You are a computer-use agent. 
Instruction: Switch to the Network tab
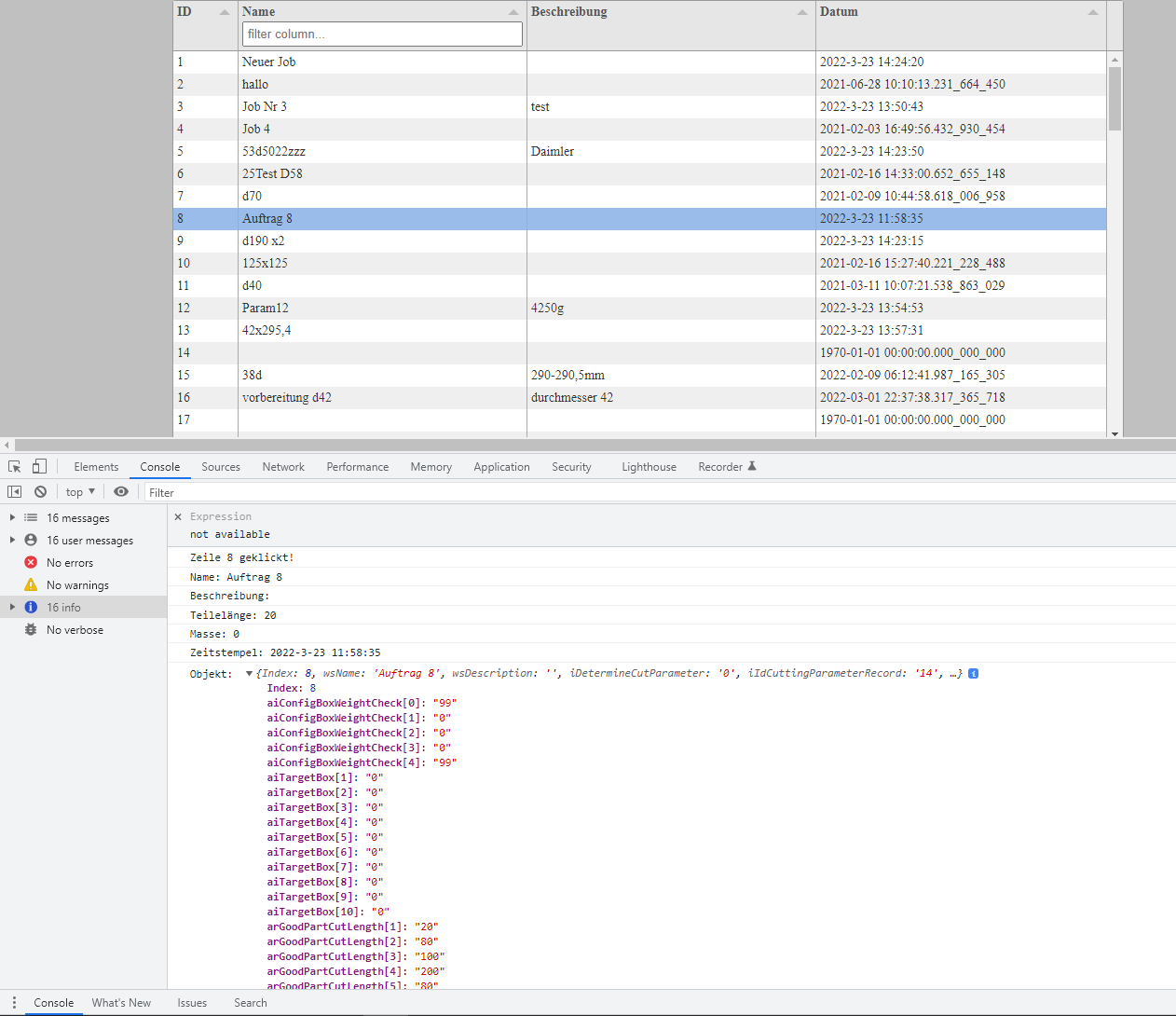click(283, 467)
